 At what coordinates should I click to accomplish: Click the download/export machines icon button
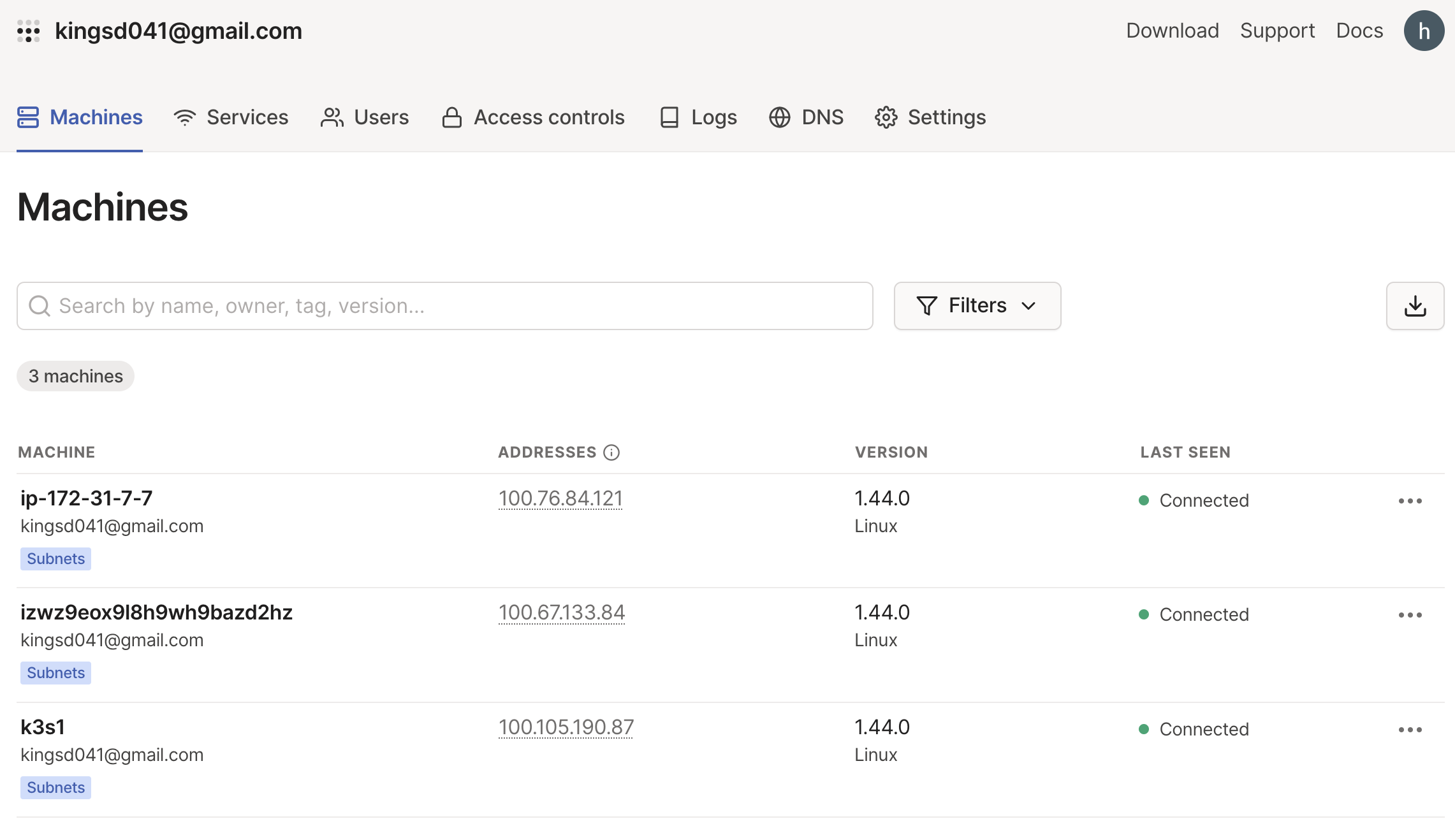coord(1414,306)
